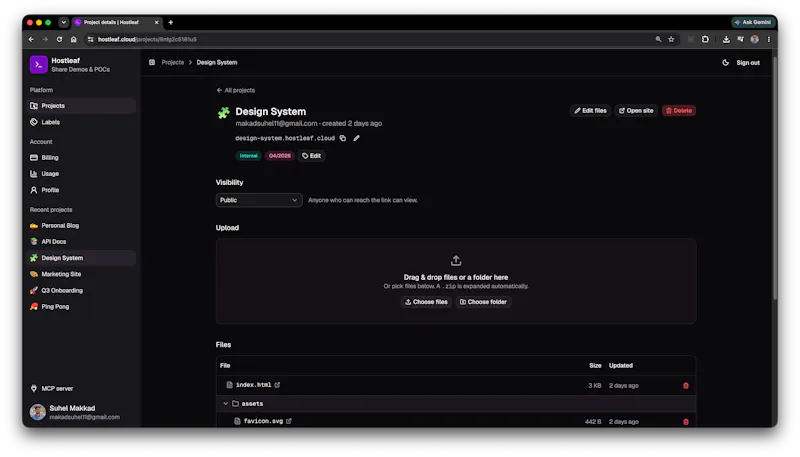Click the page vertical scrollbar
This screenshot has height=457, width=800.
(x=774, y=179)
